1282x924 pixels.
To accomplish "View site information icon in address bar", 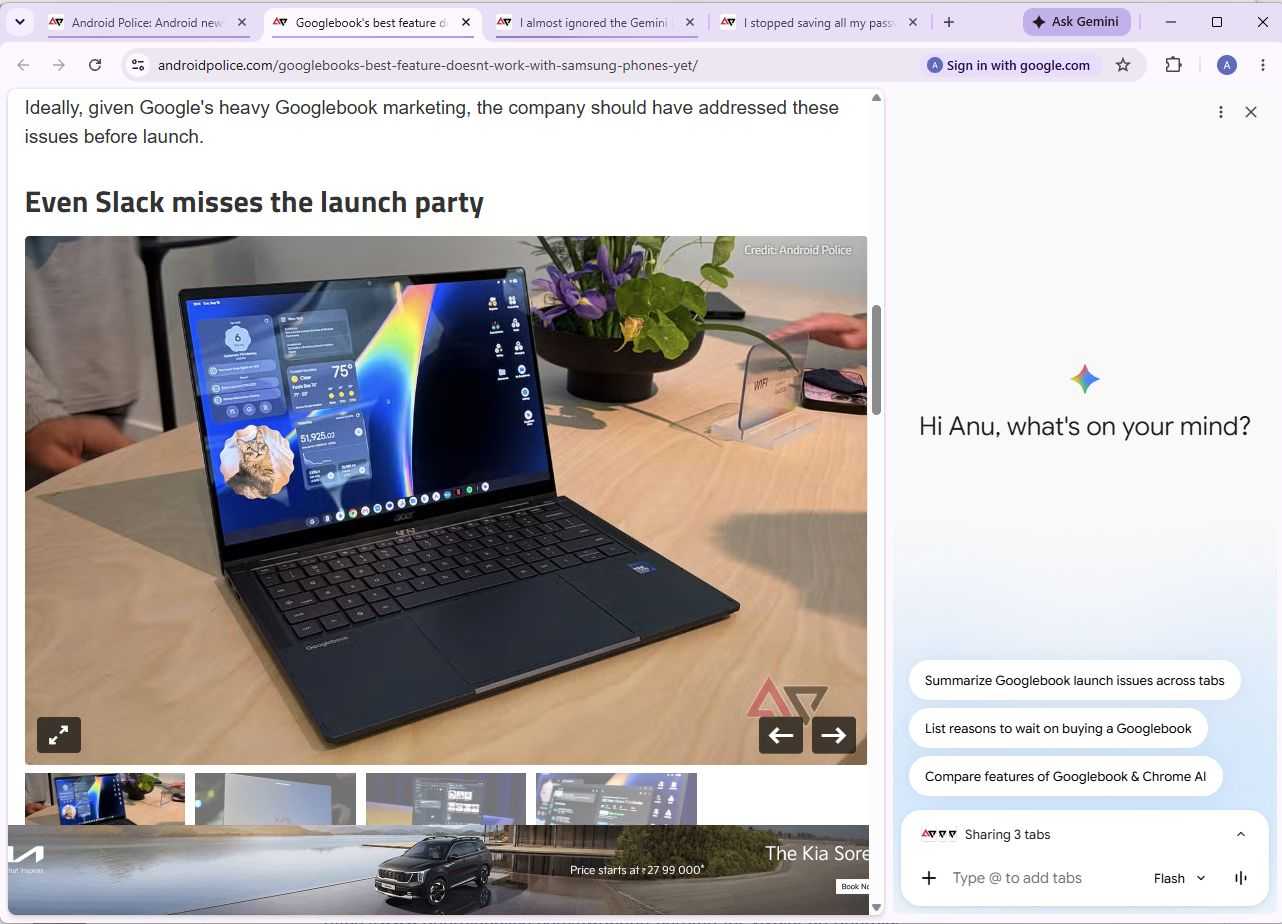I will pyautogui.click(x=138, y=65).
